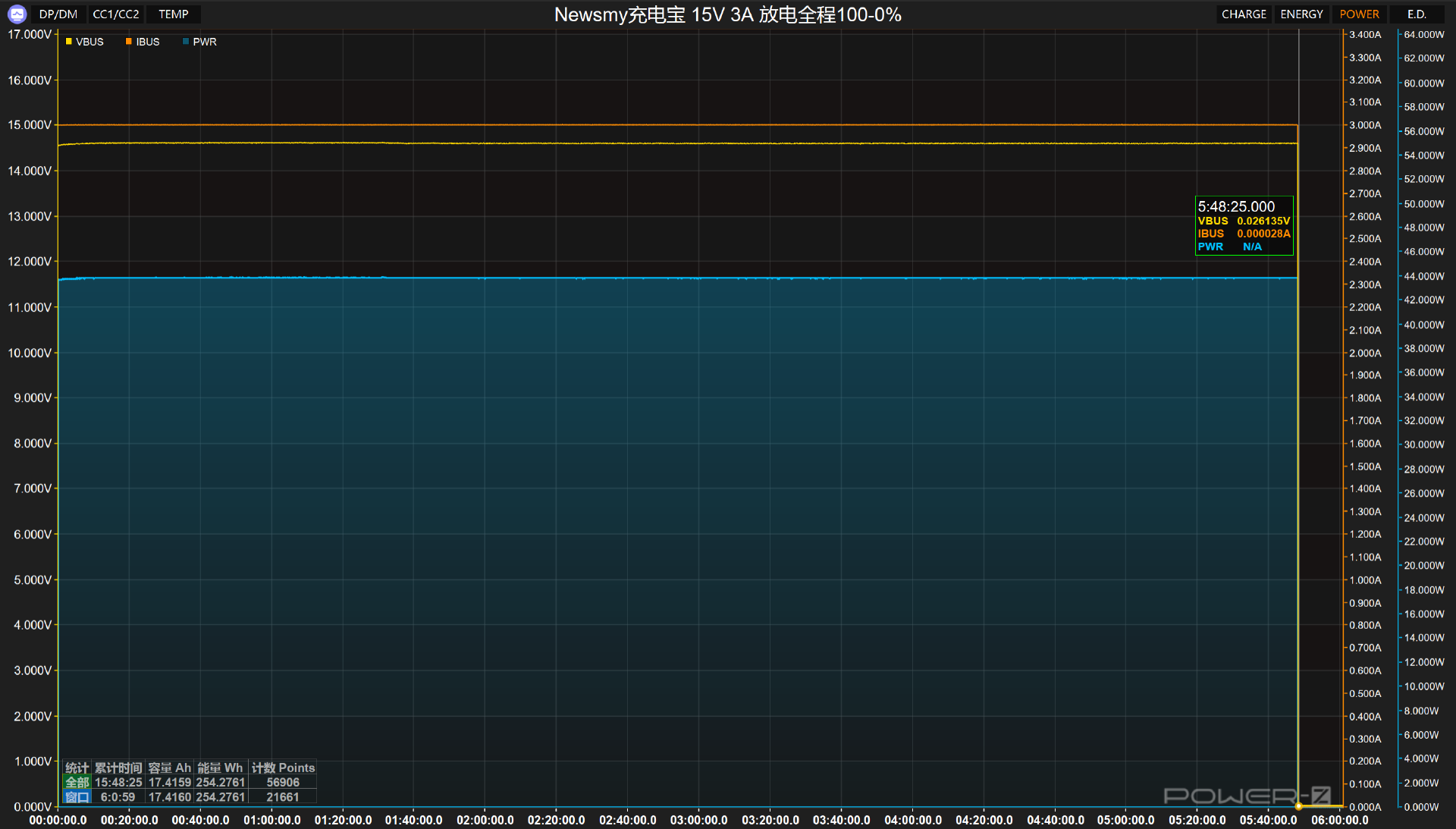Click the cursor marker dot on time axis

[x=1298, y=806]
